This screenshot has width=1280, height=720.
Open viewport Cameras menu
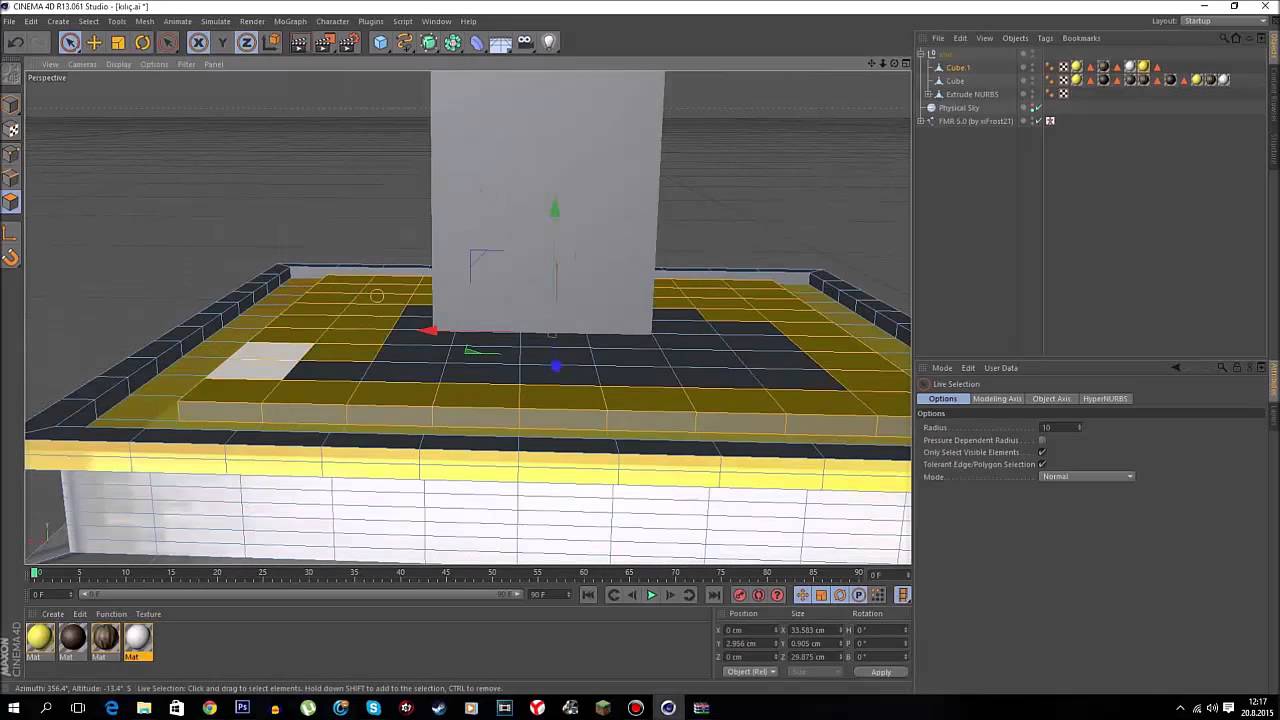(82, 64)
